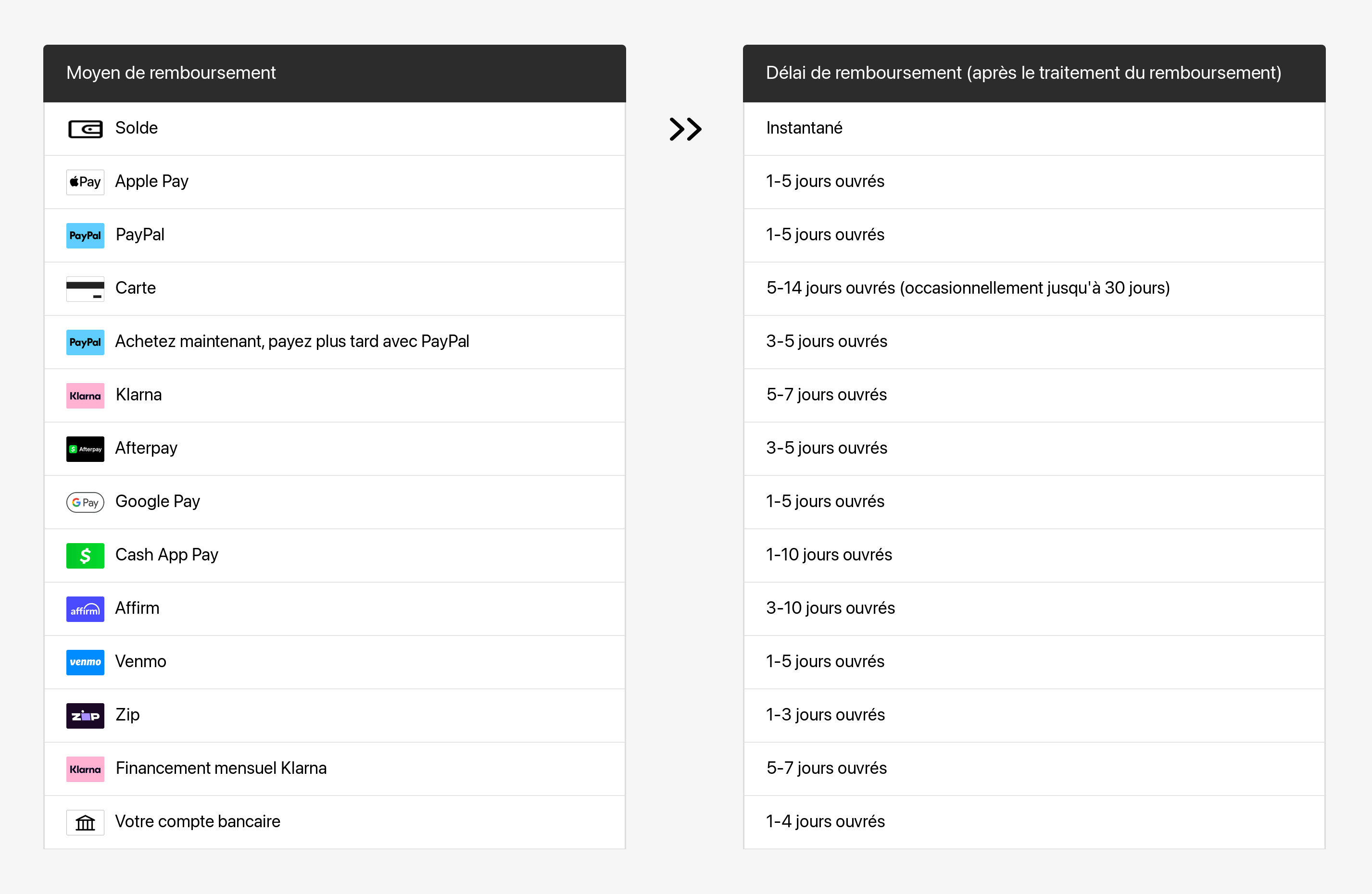Click the Affirm logo icon

pyautogui.click(x=85, y=609)
